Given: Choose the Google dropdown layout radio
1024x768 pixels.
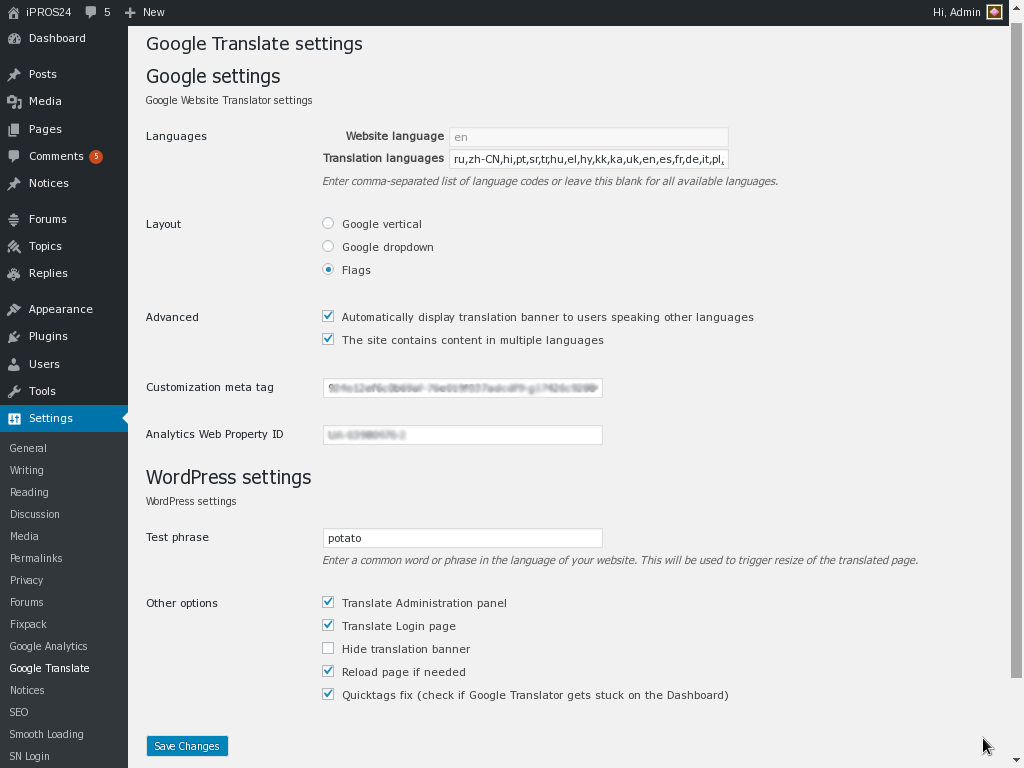Looking at the screenshot, I should pos(328,247).
